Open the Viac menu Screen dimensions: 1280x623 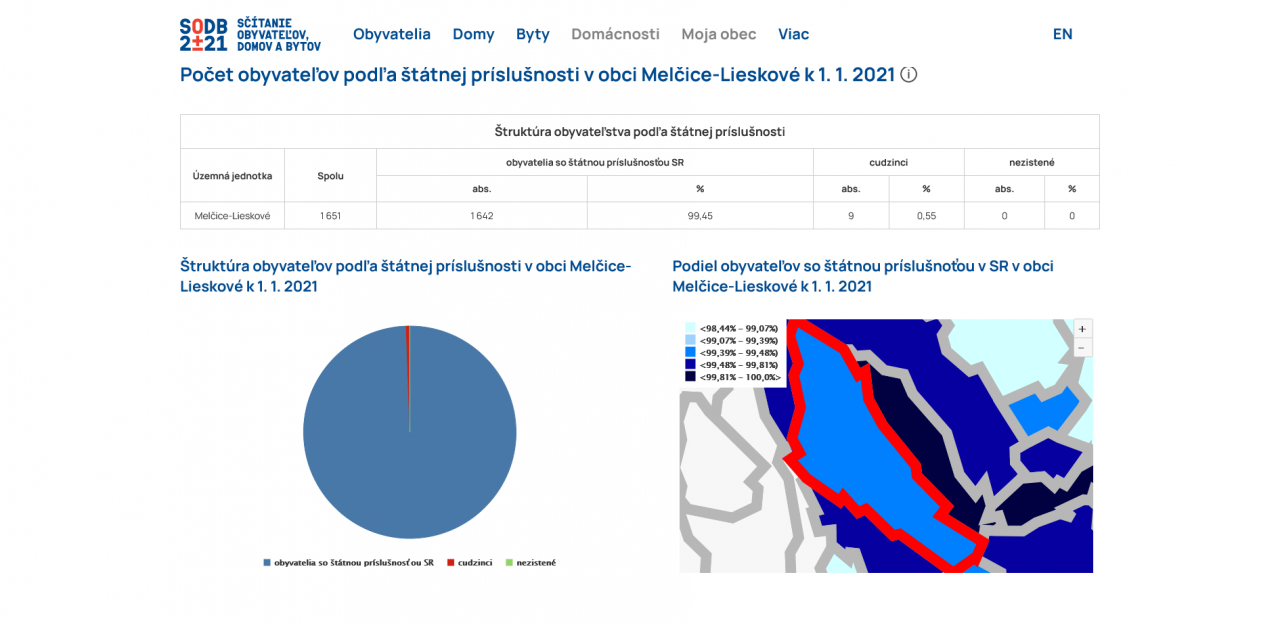(x=793, y=34)
